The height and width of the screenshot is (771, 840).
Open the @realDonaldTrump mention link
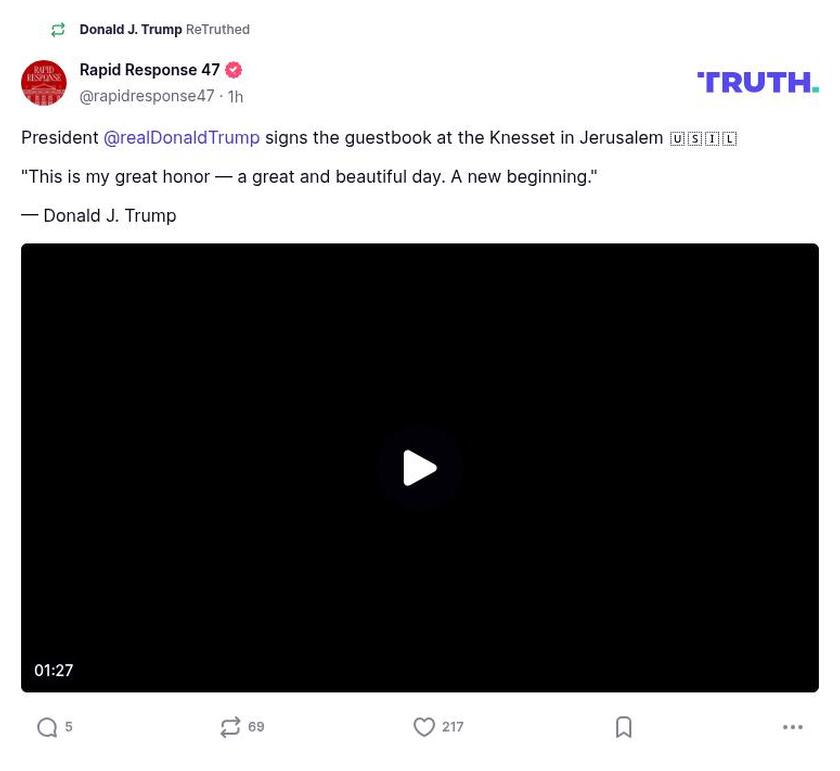182,137
